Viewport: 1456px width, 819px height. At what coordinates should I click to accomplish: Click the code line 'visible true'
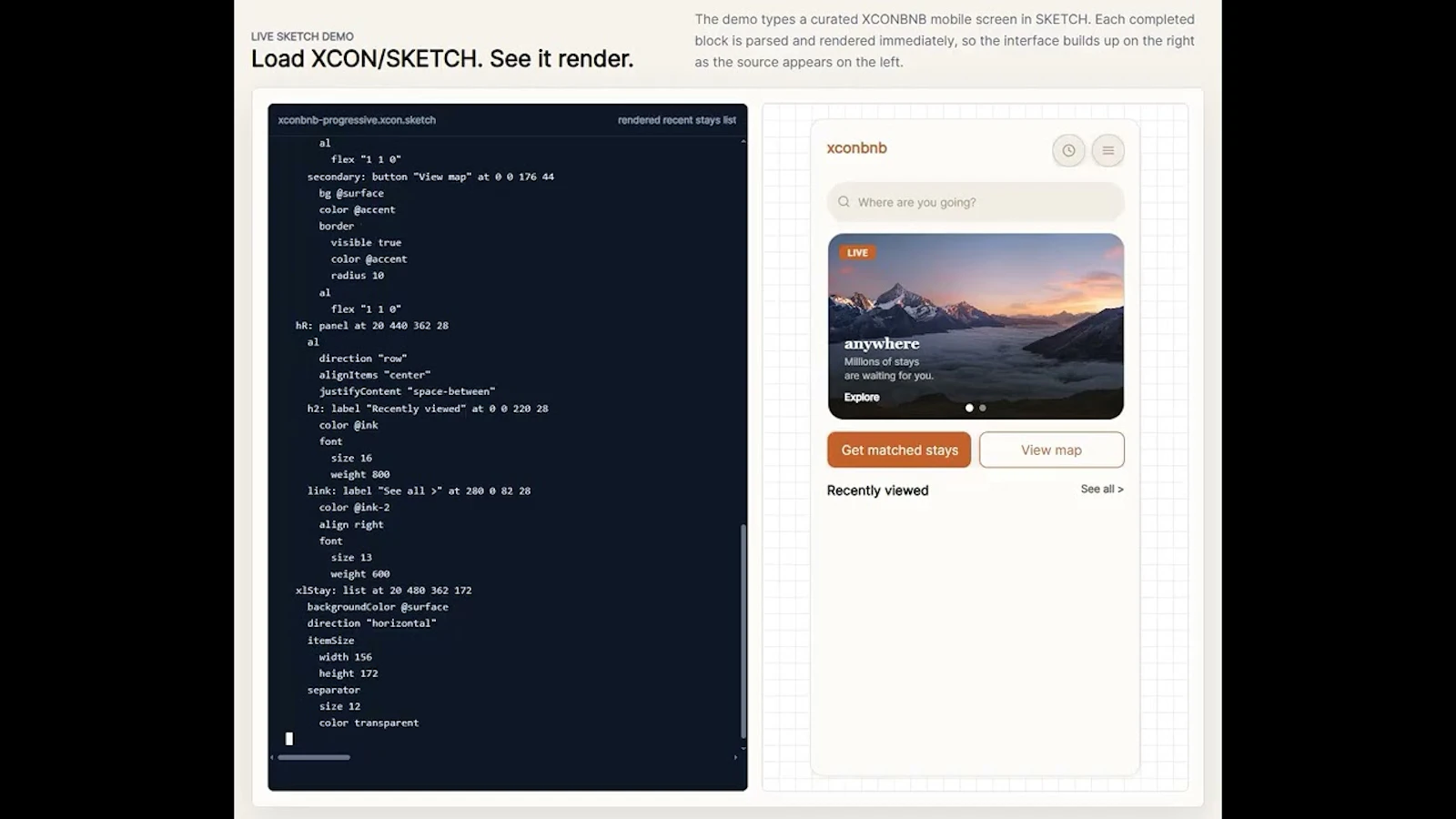coord(366,243)
